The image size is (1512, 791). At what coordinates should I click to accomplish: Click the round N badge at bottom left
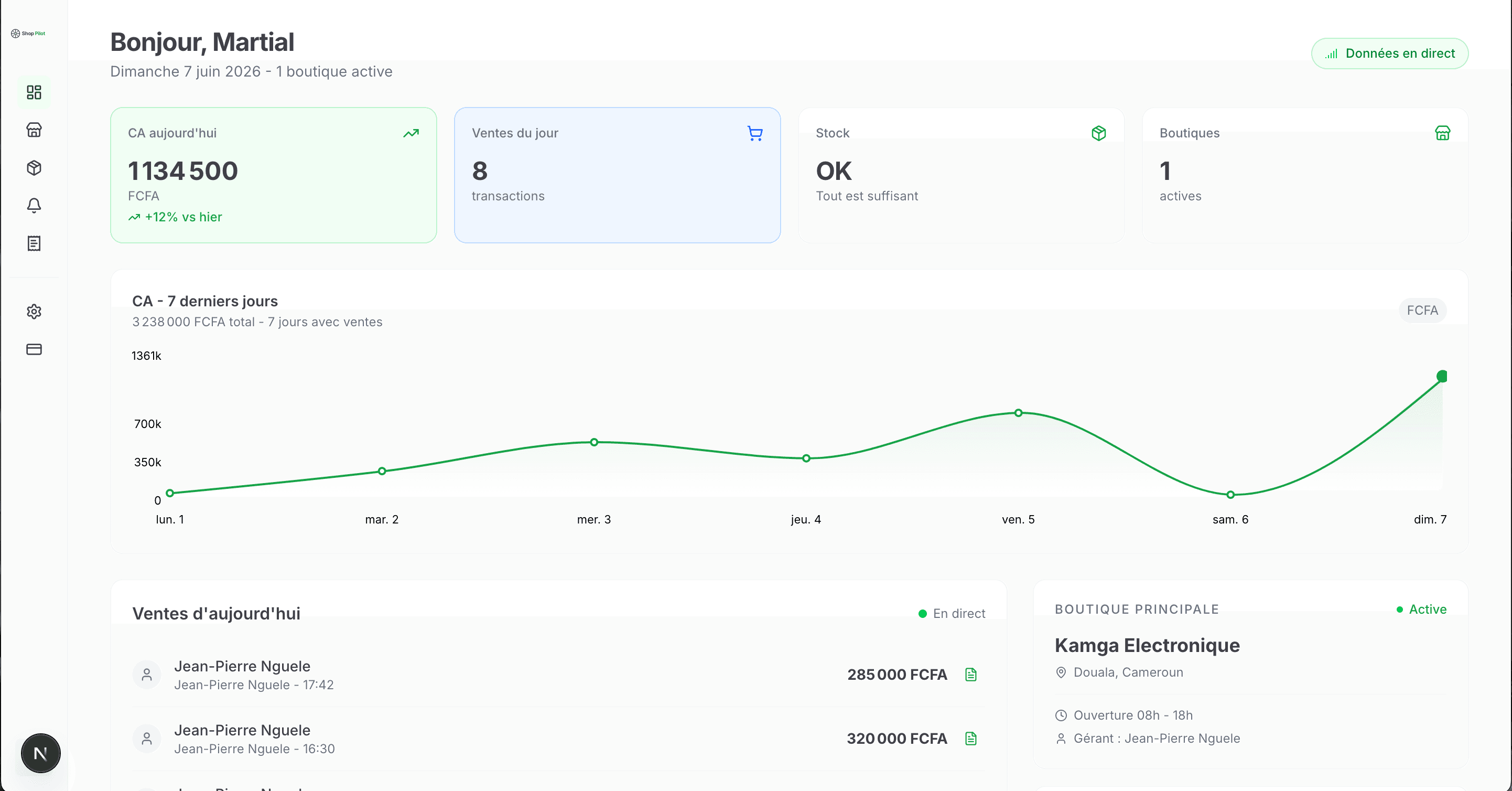click(40, 753)
